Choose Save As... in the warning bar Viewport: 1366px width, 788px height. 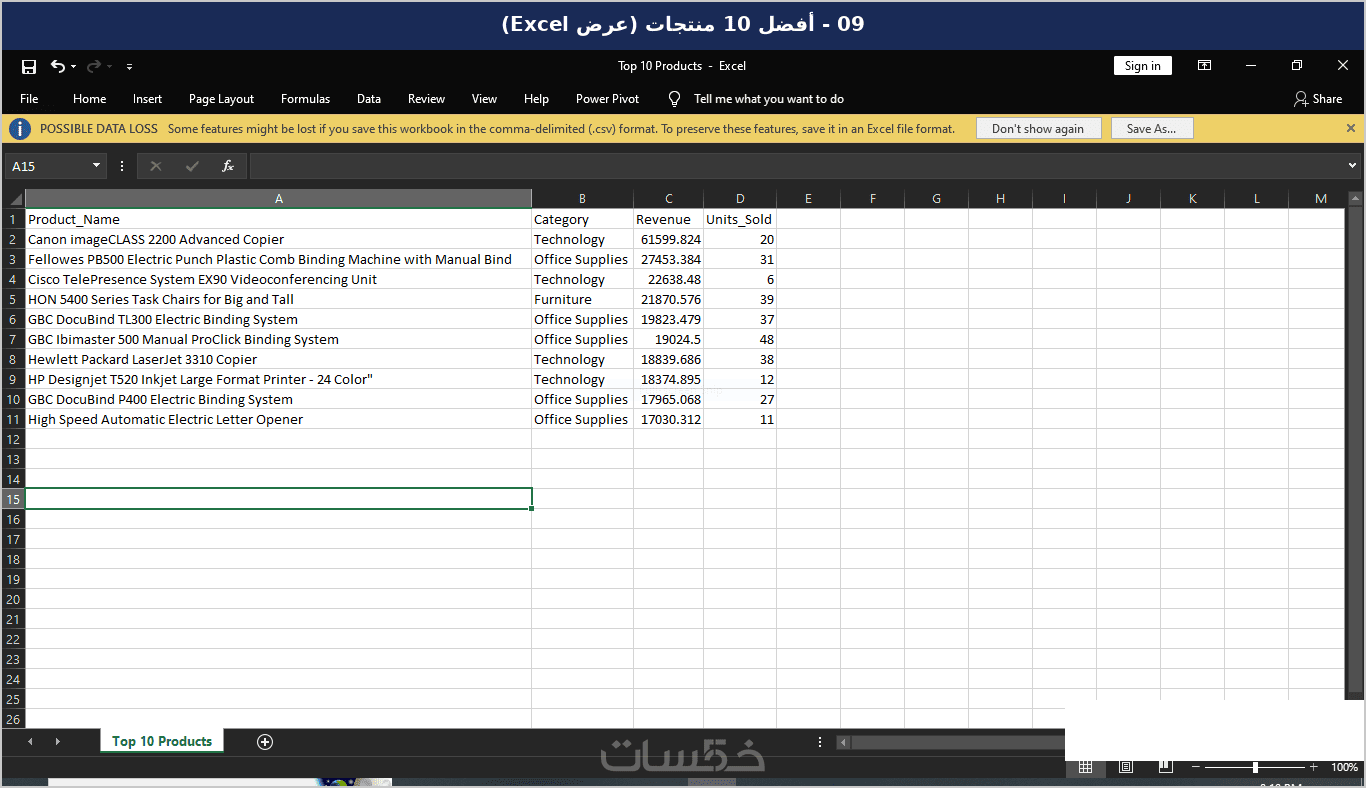[1152, 129]
